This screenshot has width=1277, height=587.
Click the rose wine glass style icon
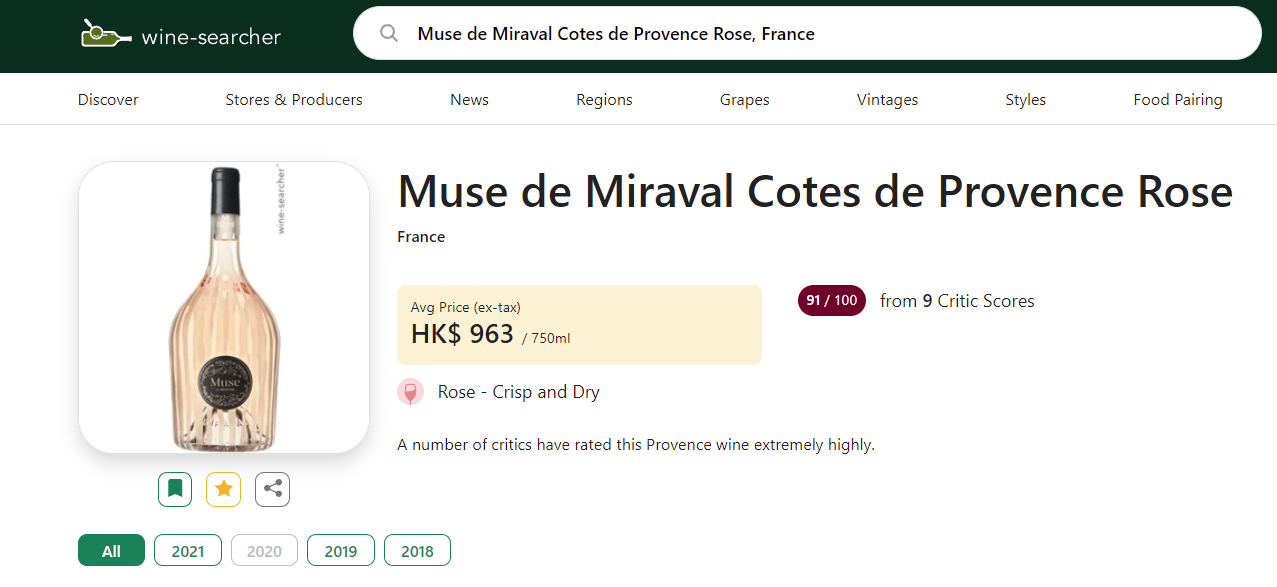pos(411,392)
